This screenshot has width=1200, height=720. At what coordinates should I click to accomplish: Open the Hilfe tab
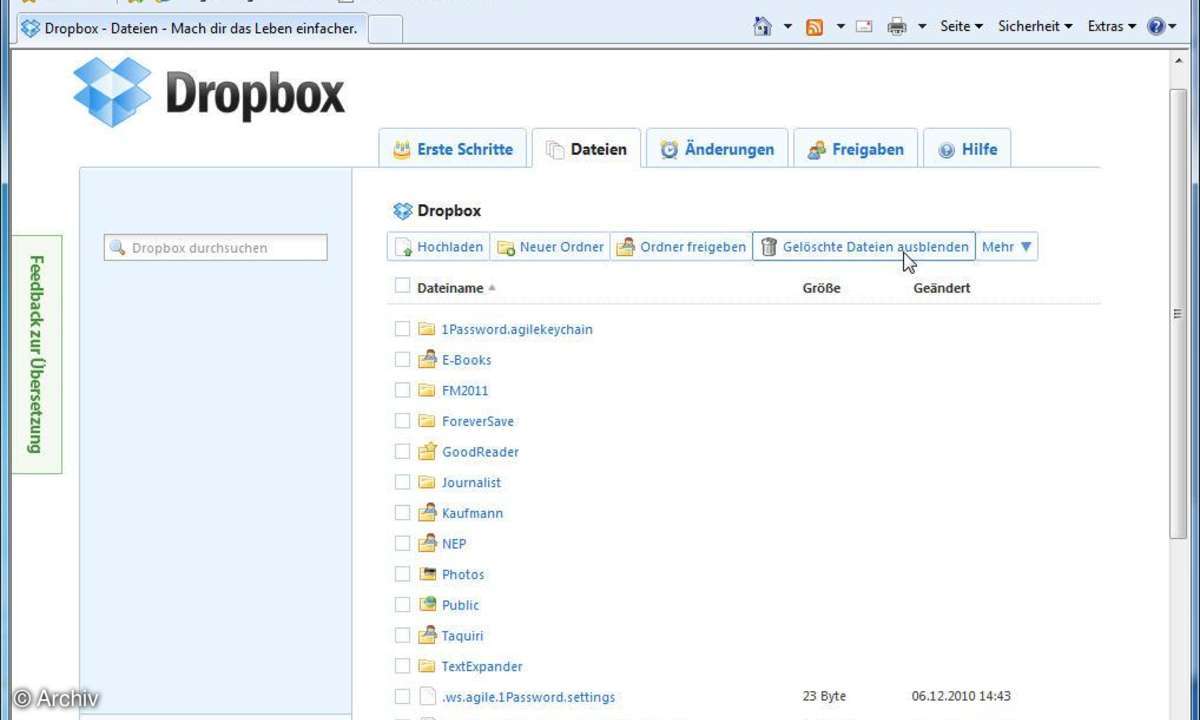pyautogui.click(x=967, y=149)
